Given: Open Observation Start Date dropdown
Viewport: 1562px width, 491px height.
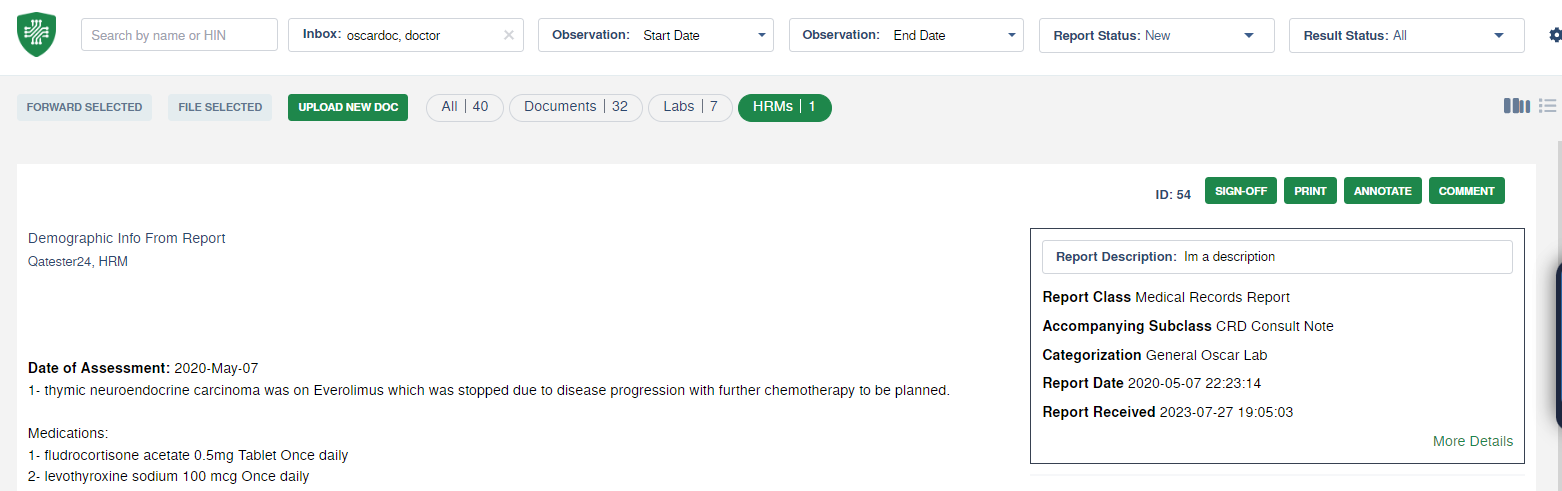Looking at the screenshot, I should (656, 35).
